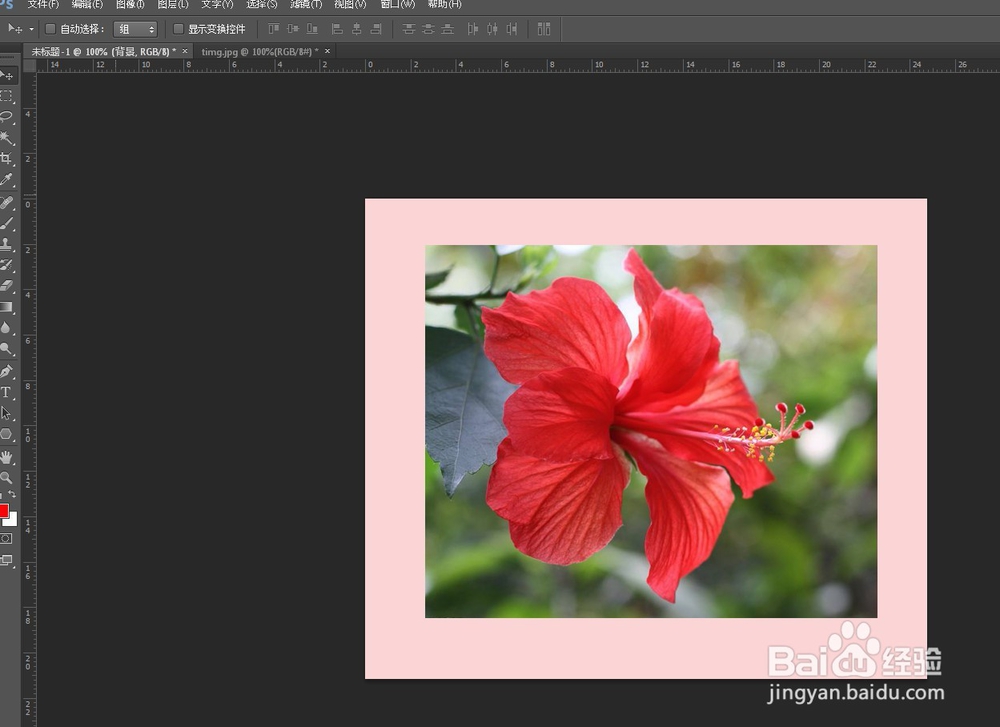Select the Horizontal Type tool
Screen dimensions: 1000x727
[x=6, y=392]
